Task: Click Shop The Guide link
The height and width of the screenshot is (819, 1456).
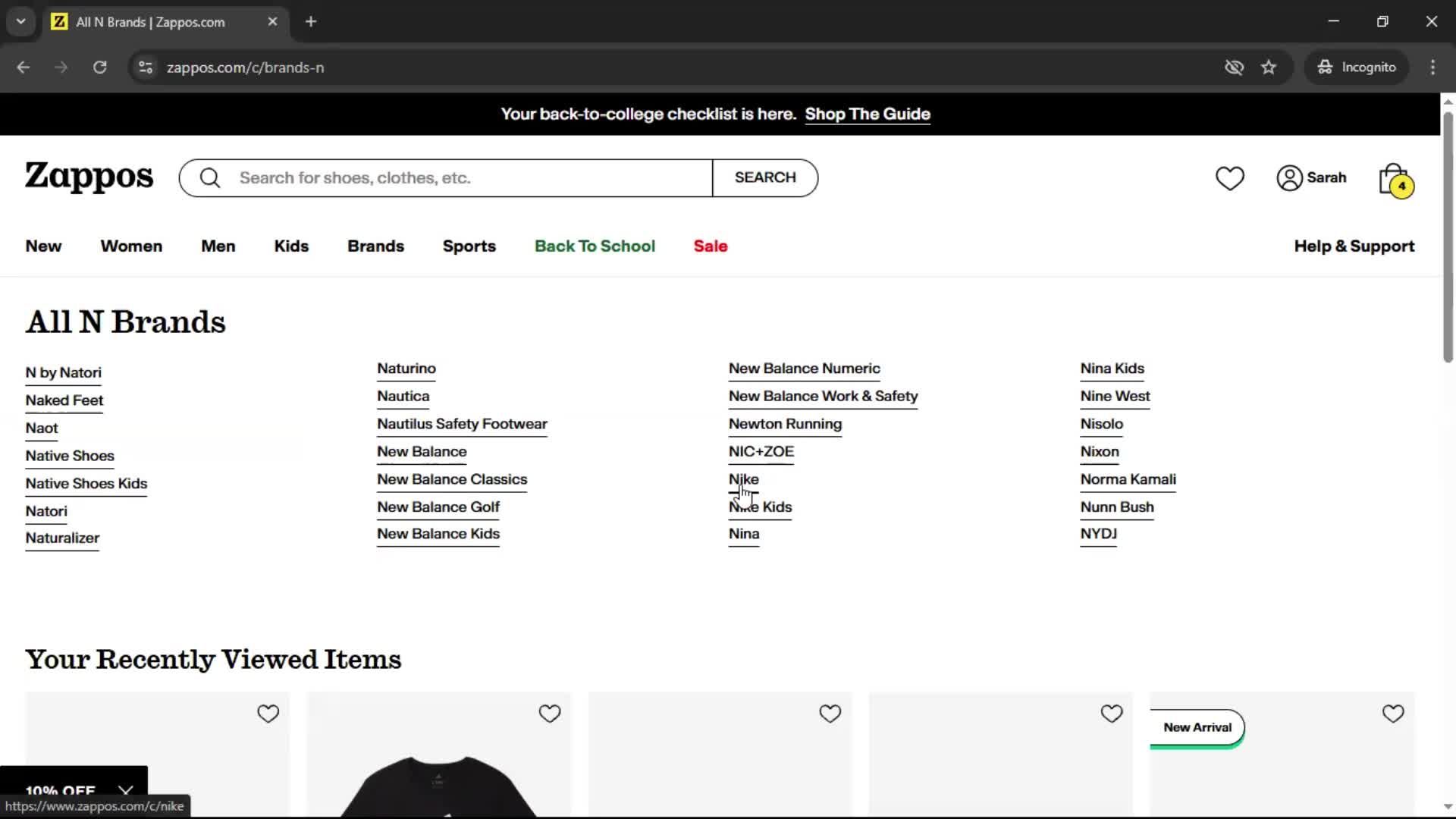Action: point(868,114)
